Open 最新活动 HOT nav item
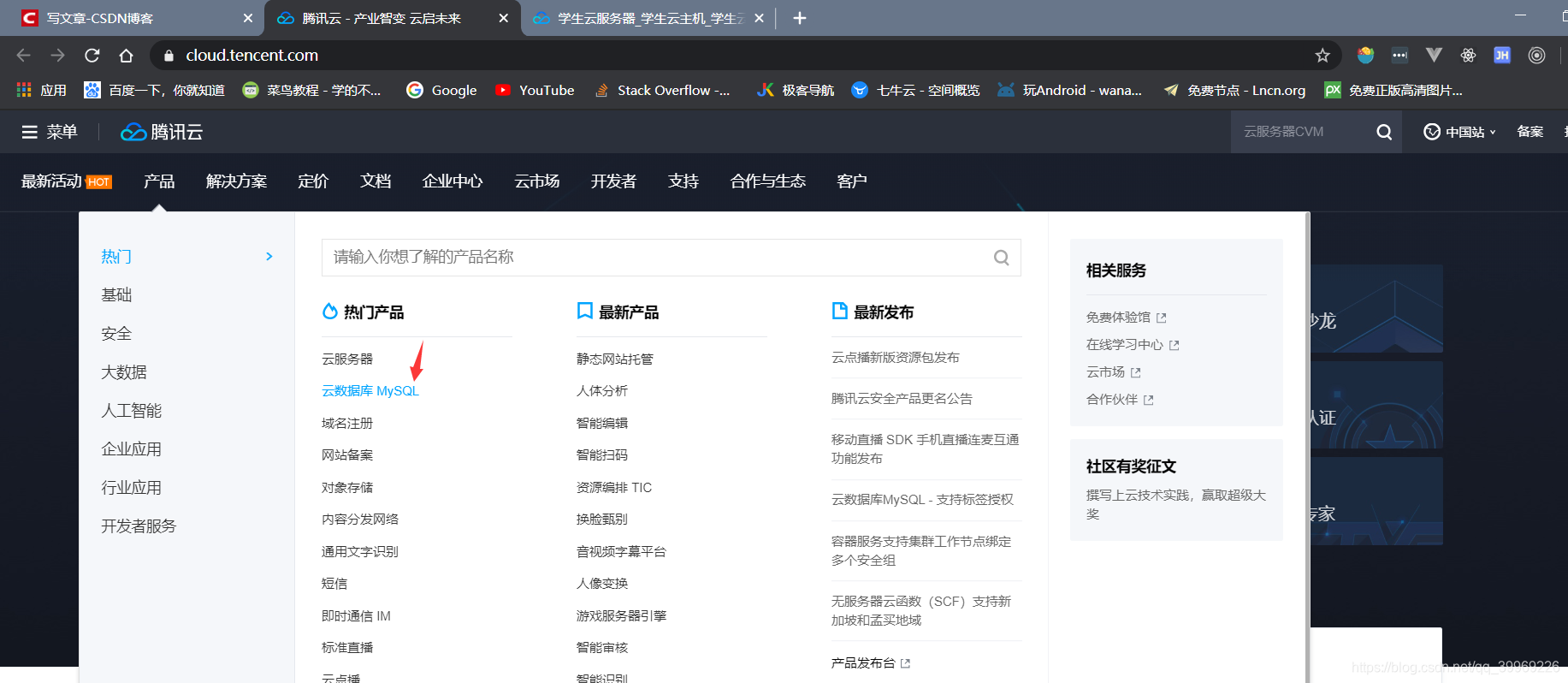The image size is (1568, 683). click(x=67, y=181)
